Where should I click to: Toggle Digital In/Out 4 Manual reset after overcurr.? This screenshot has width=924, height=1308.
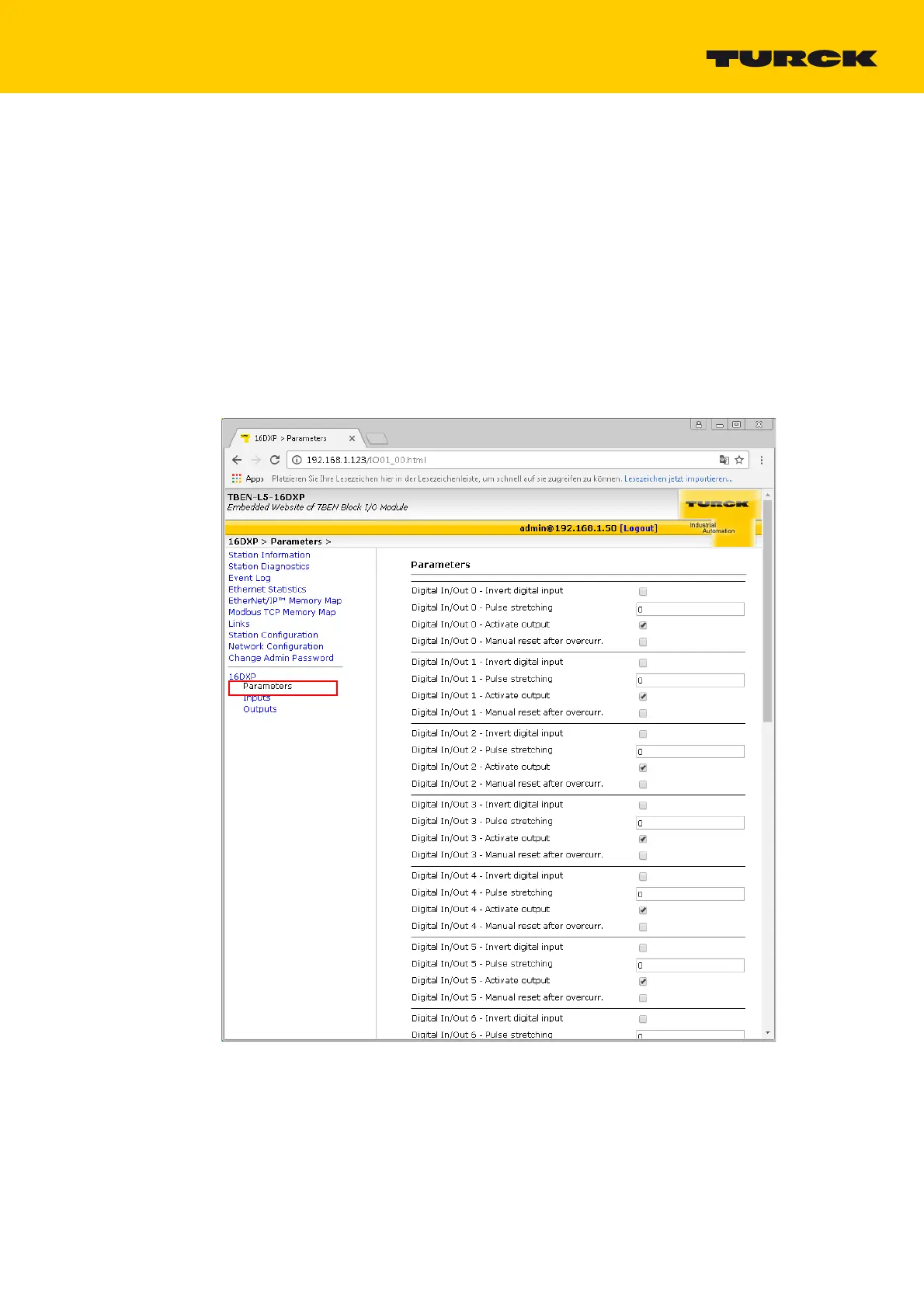(x=643, y=927)
